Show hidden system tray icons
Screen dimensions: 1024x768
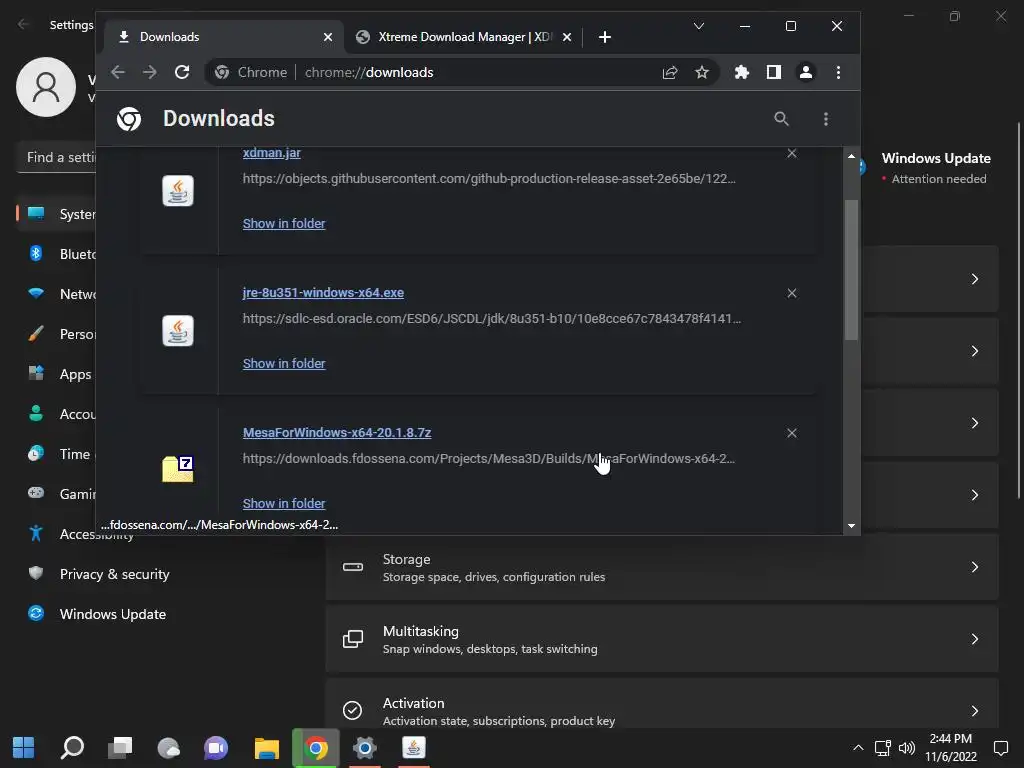tap(858, 748)
